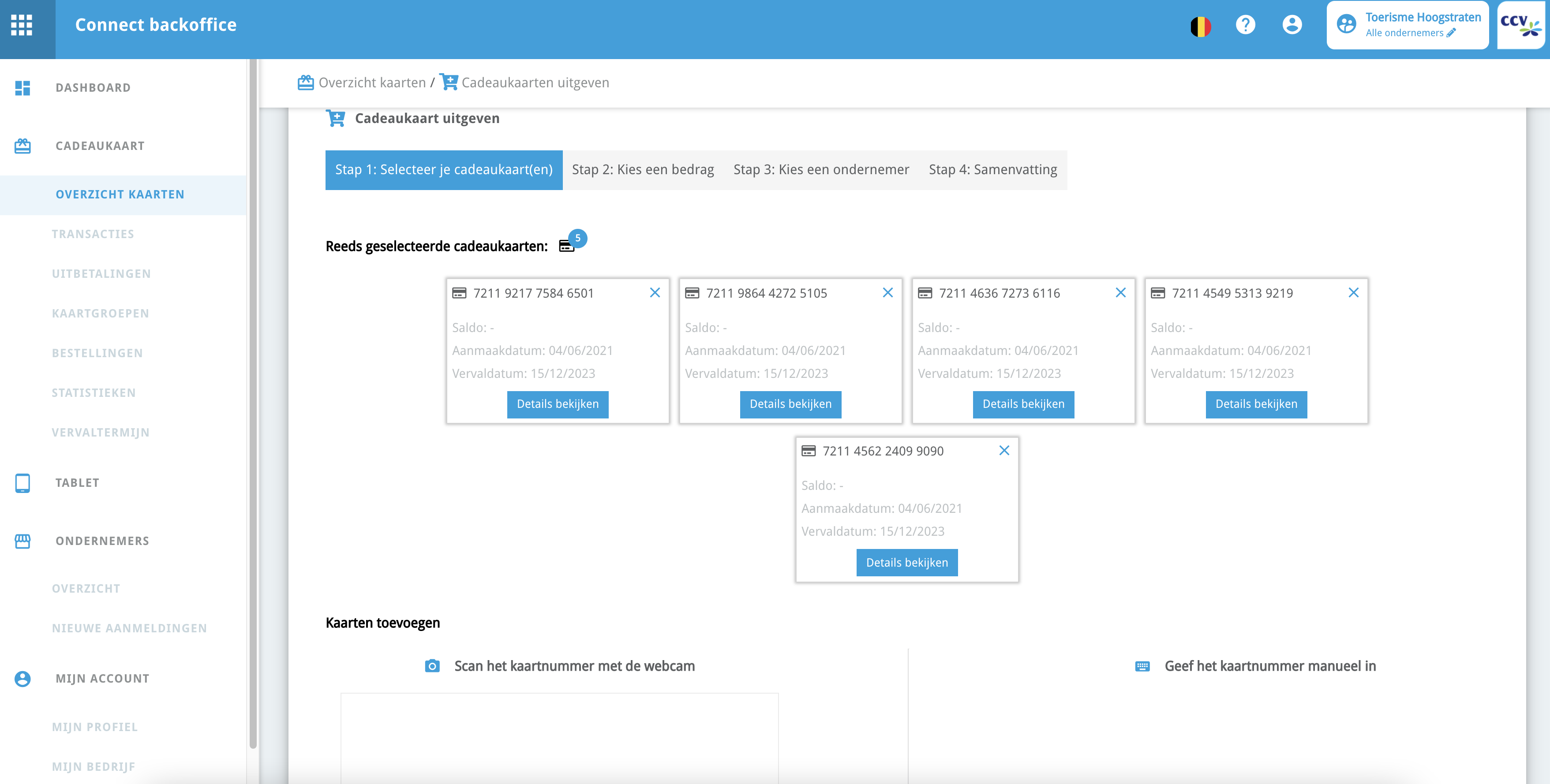Viewport: 1550px width, 784px height.
Task: Click the CCV logo
Action: point(1520,25)
